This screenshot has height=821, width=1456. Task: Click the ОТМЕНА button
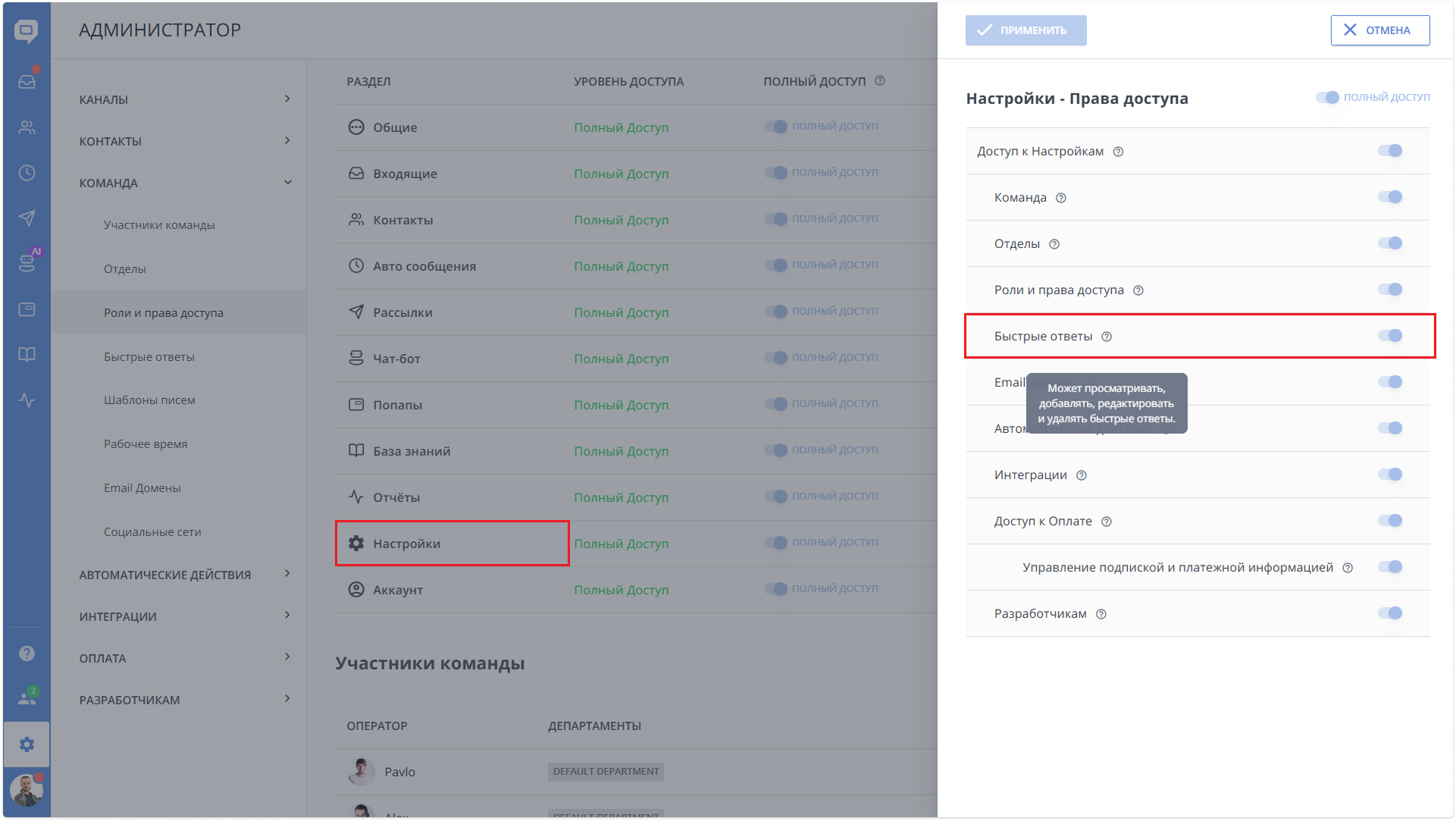pos(1379,30)
